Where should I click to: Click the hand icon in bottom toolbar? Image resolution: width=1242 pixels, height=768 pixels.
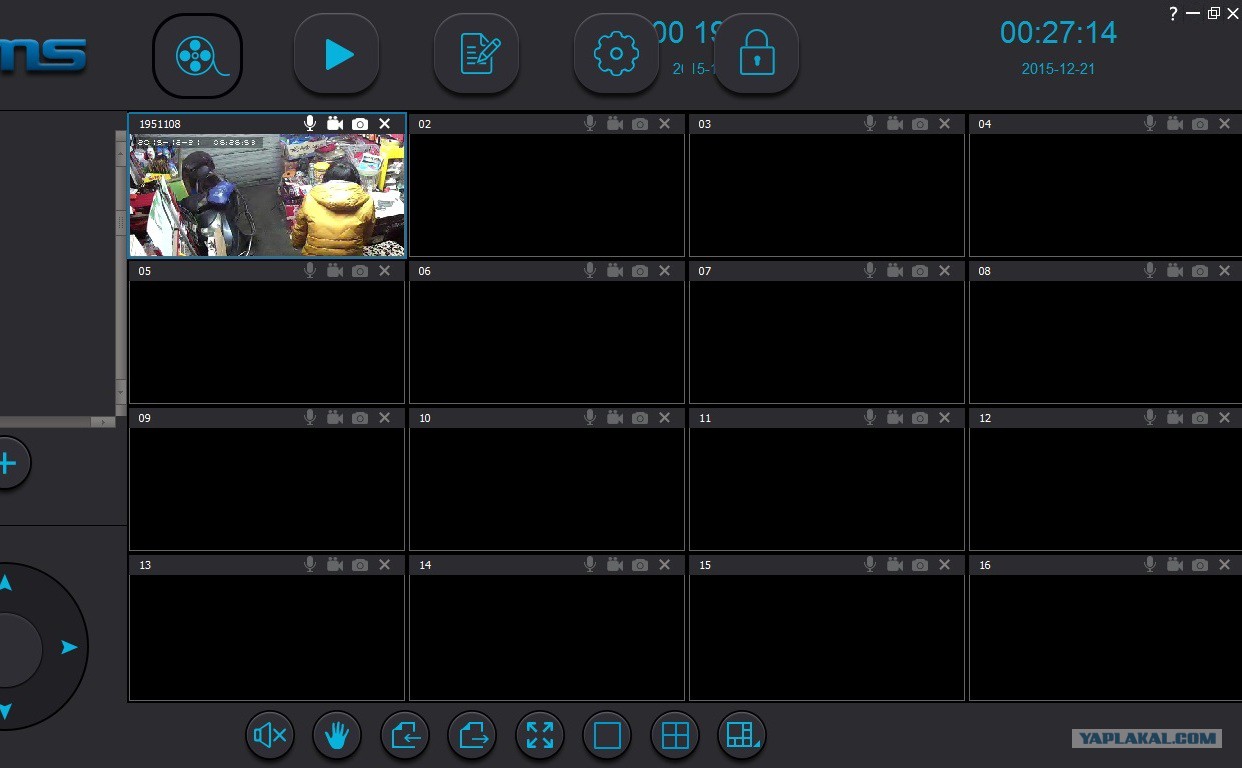pyautogui.click(x=337, y=736)
